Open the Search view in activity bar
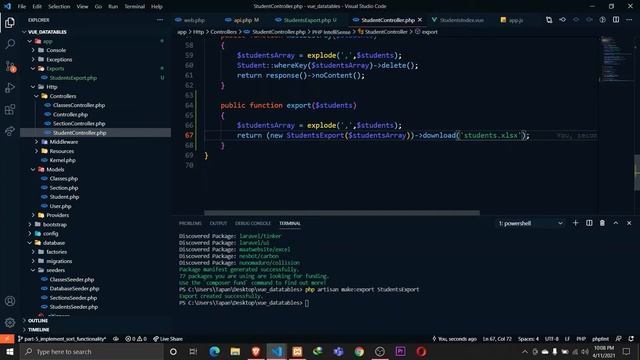Image resolution: width=640 pixels, height=360 pixels. tap(10, 44)
